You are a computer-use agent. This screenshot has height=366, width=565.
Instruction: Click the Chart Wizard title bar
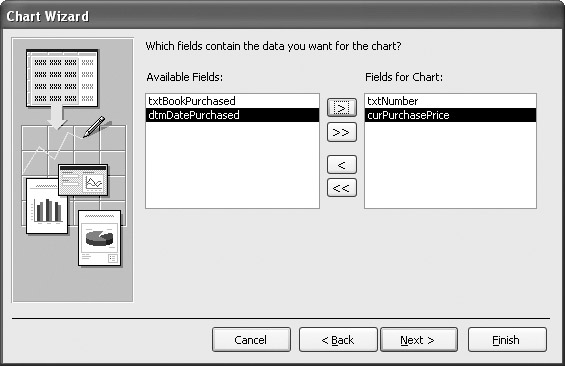(282, 16)
